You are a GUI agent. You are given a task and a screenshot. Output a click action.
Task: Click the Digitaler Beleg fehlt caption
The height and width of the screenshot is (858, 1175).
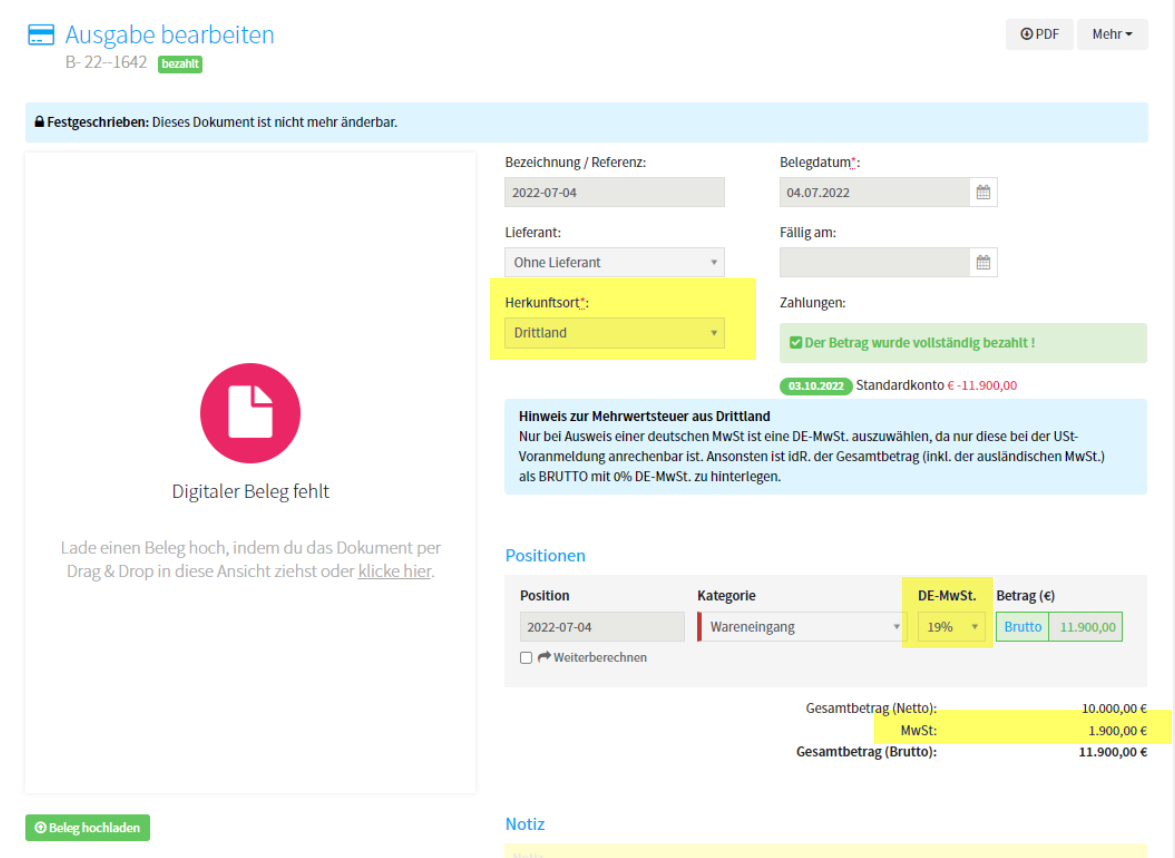[x=250, y=492]
